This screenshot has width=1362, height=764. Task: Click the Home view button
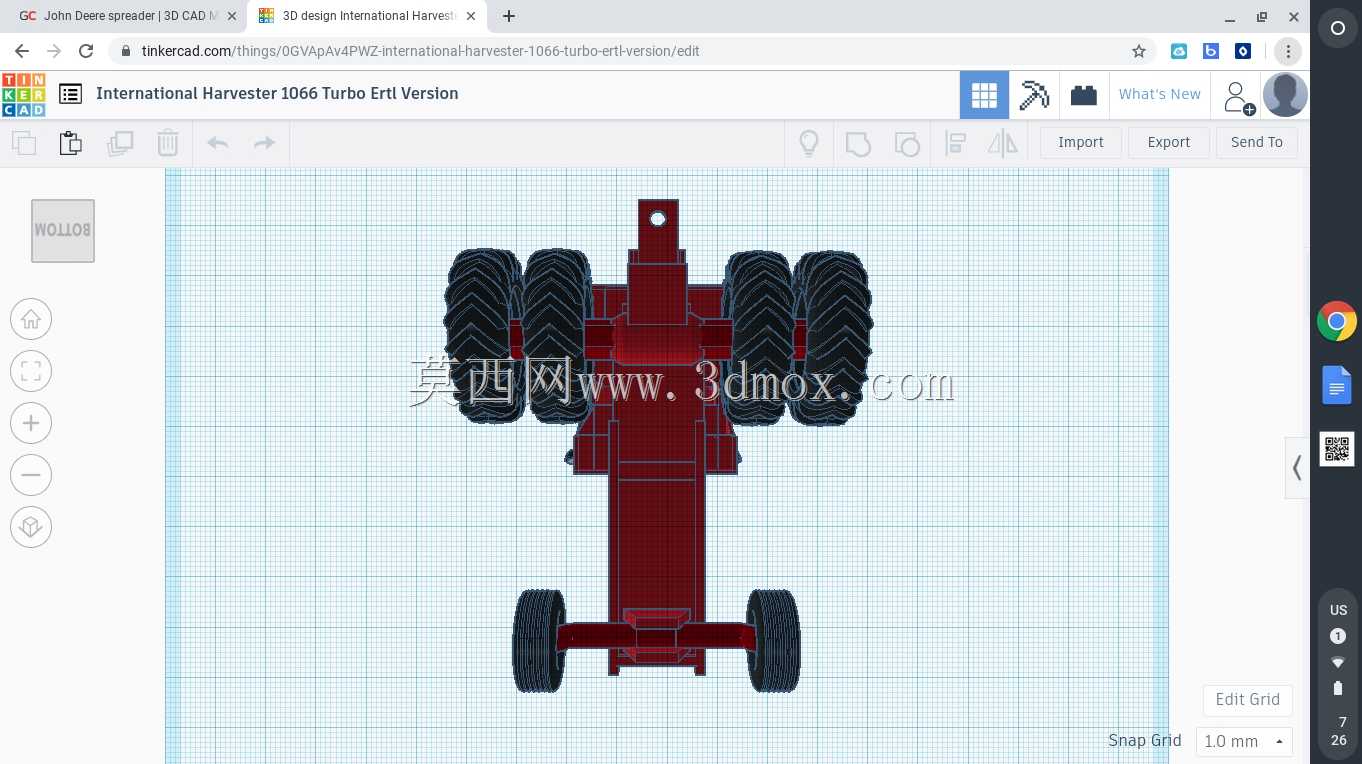pos(31,319)
